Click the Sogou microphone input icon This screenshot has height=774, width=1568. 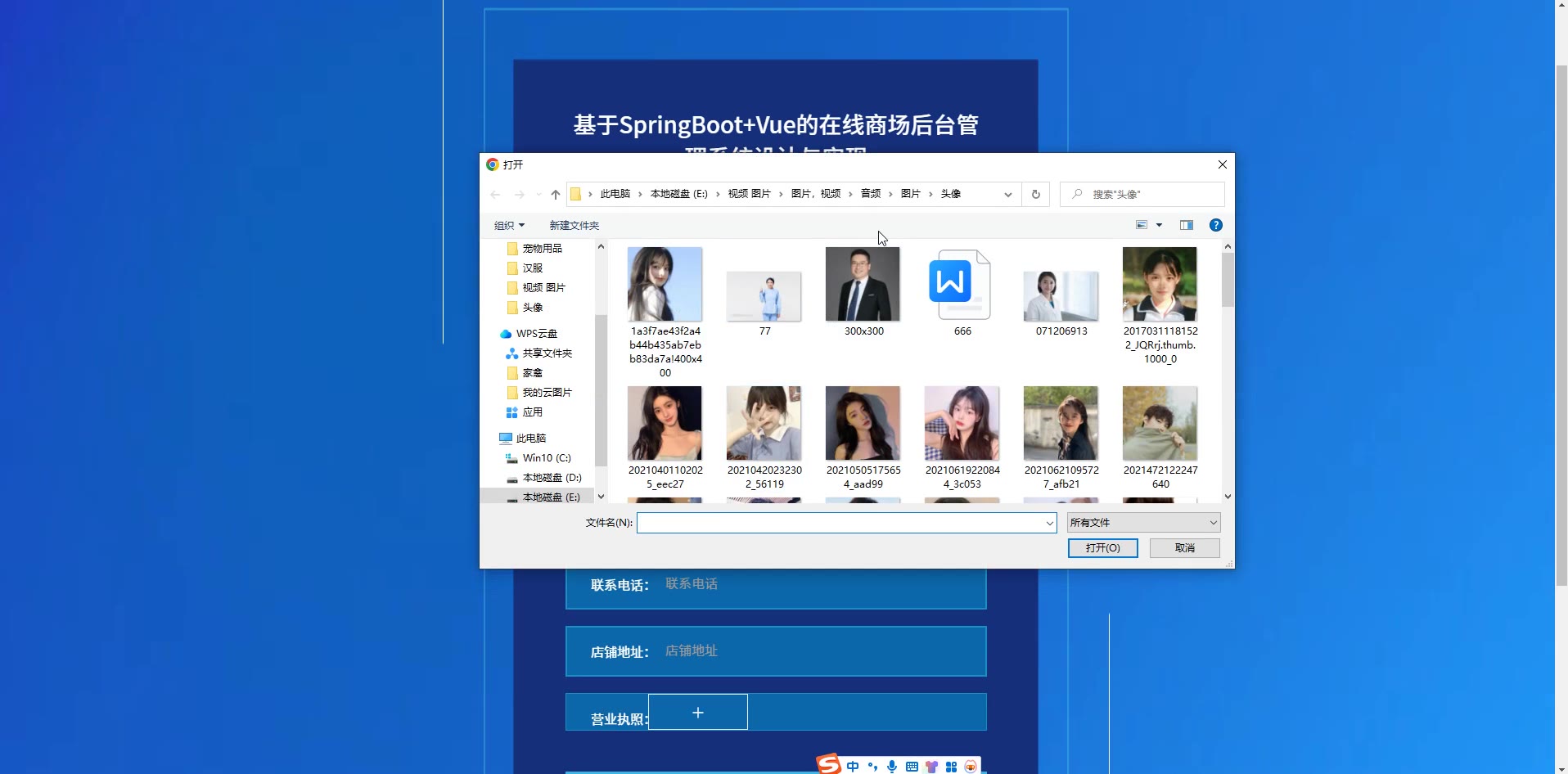click(892, 767)
